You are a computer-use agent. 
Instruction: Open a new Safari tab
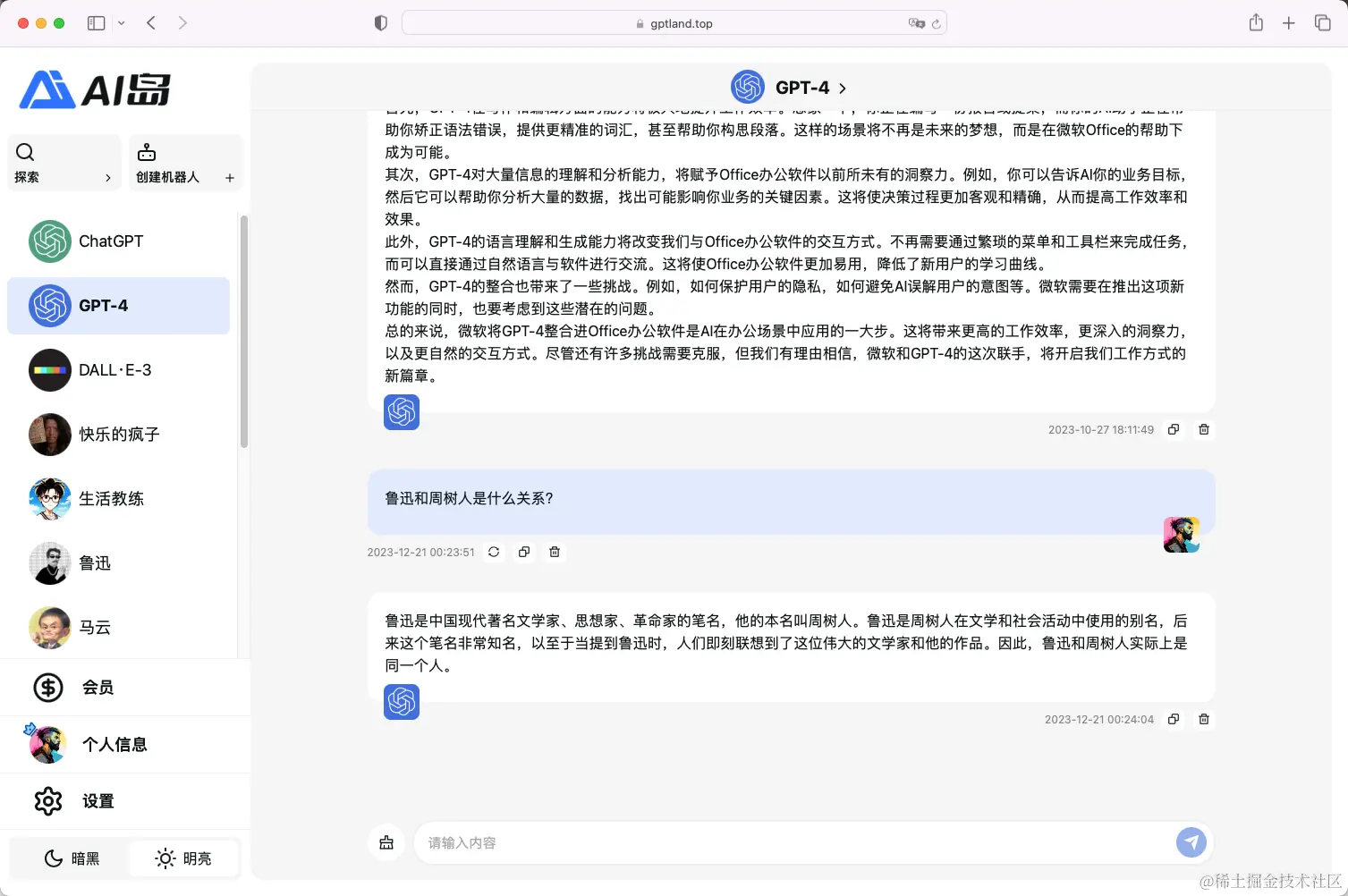(x=1289, y=23)
